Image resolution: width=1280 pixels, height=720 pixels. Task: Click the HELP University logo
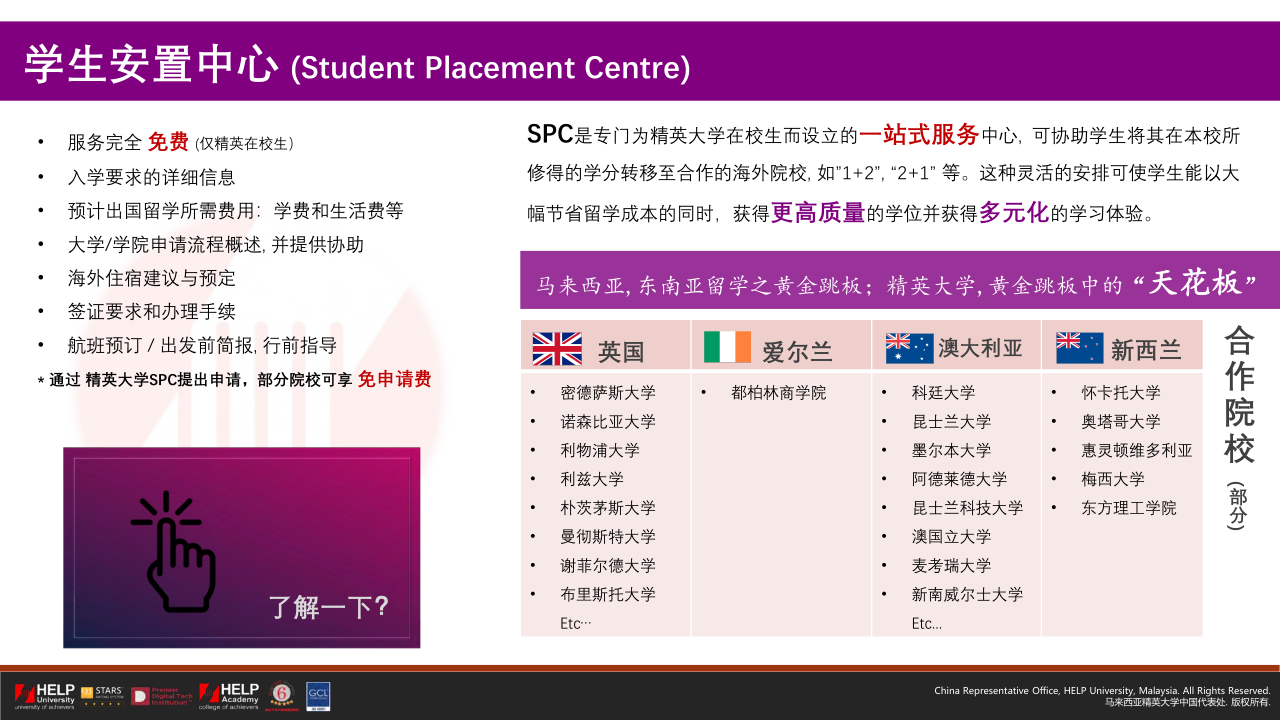click(x=45, y=696)
